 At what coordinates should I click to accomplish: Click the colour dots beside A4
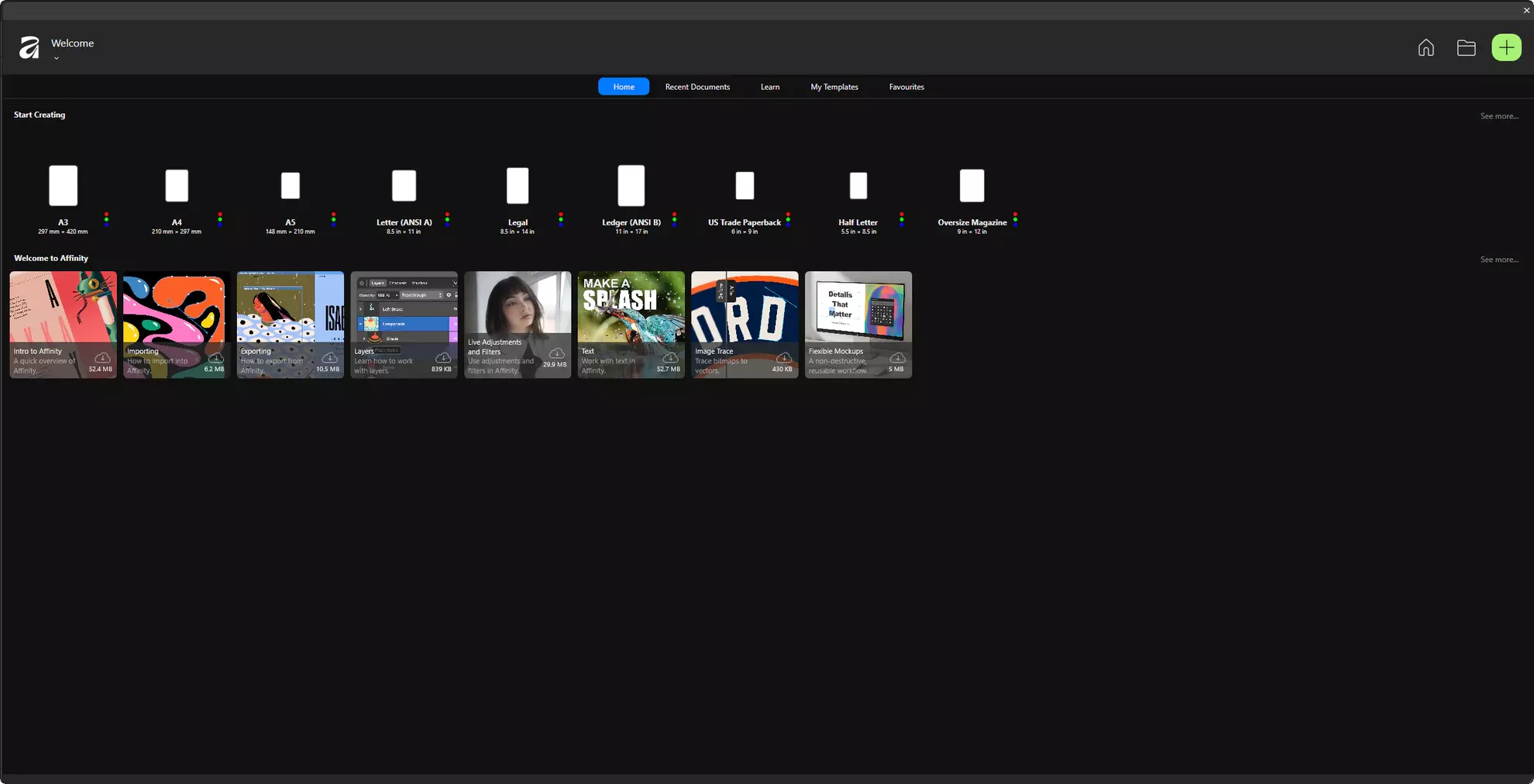(x=220, y=218)
